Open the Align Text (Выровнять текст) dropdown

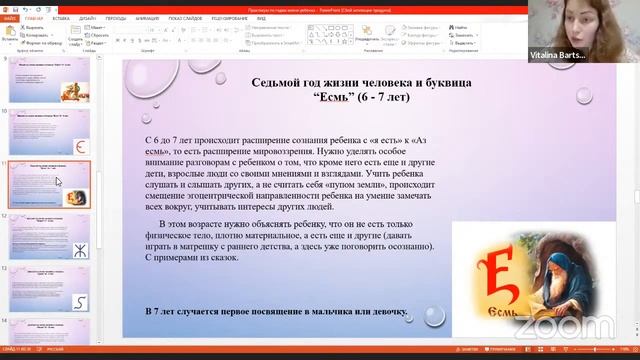click(266, 36)
